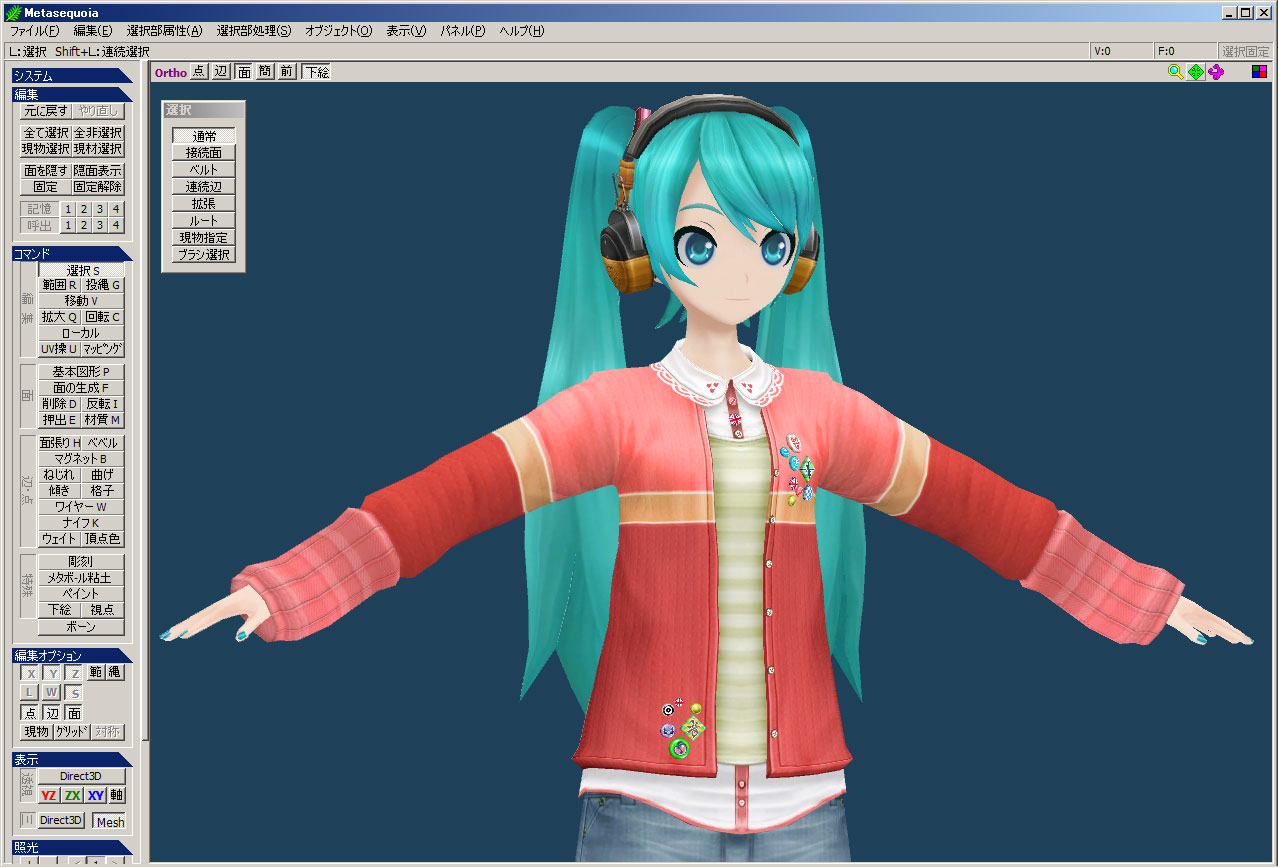The height and width of the screenshot is (868, 1278).
Task: Choose the 材質 M material command
Action: tap(103, 420)
